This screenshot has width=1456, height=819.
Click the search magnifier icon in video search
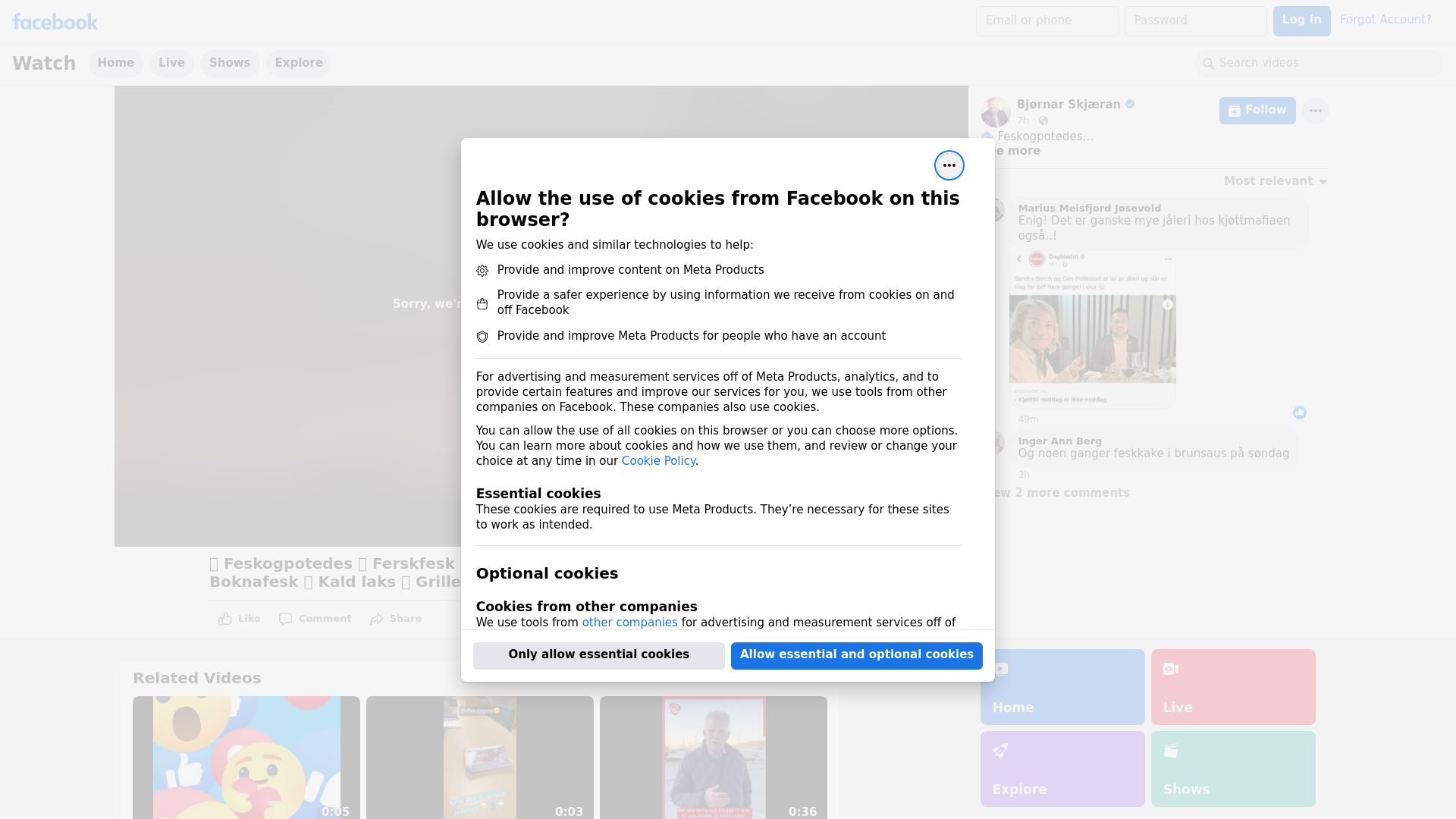pos(1209,64)
